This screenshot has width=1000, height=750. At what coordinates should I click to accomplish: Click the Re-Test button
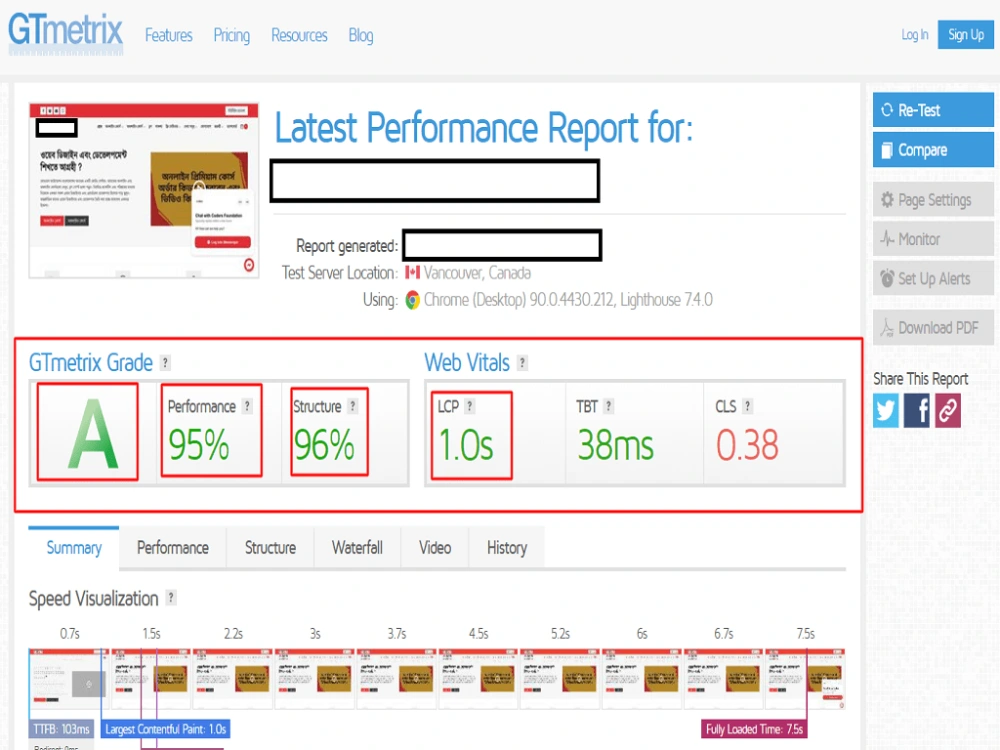933,110
